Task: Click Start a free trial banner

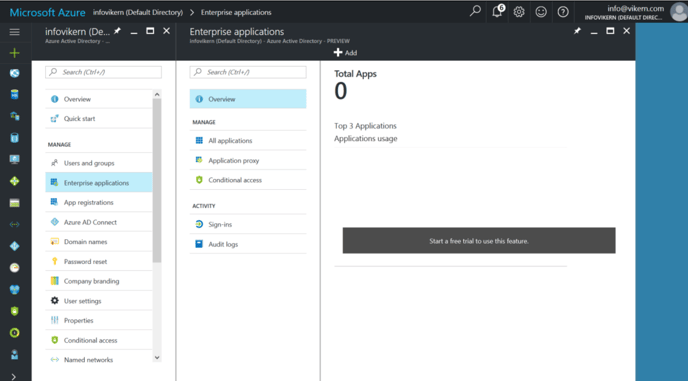Action: coord(479,241)
